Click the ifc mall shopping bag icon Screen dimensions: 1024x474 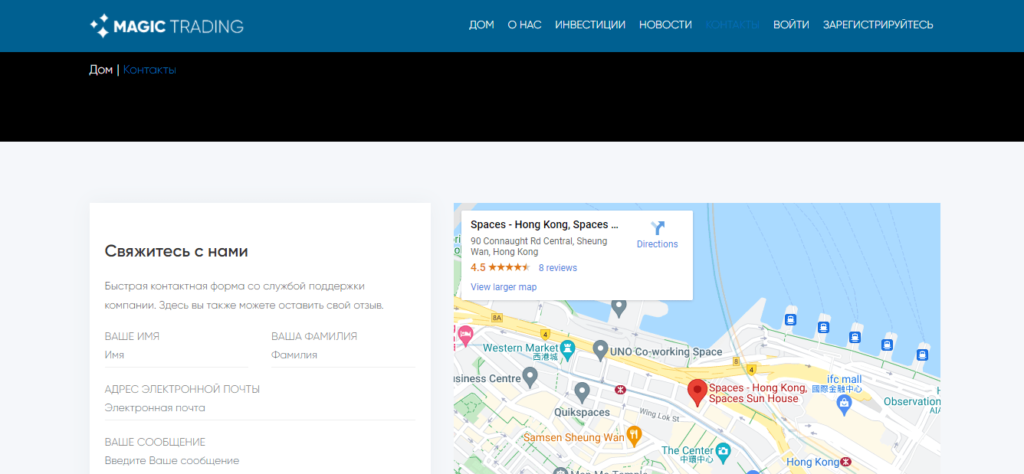pos(844,405)
